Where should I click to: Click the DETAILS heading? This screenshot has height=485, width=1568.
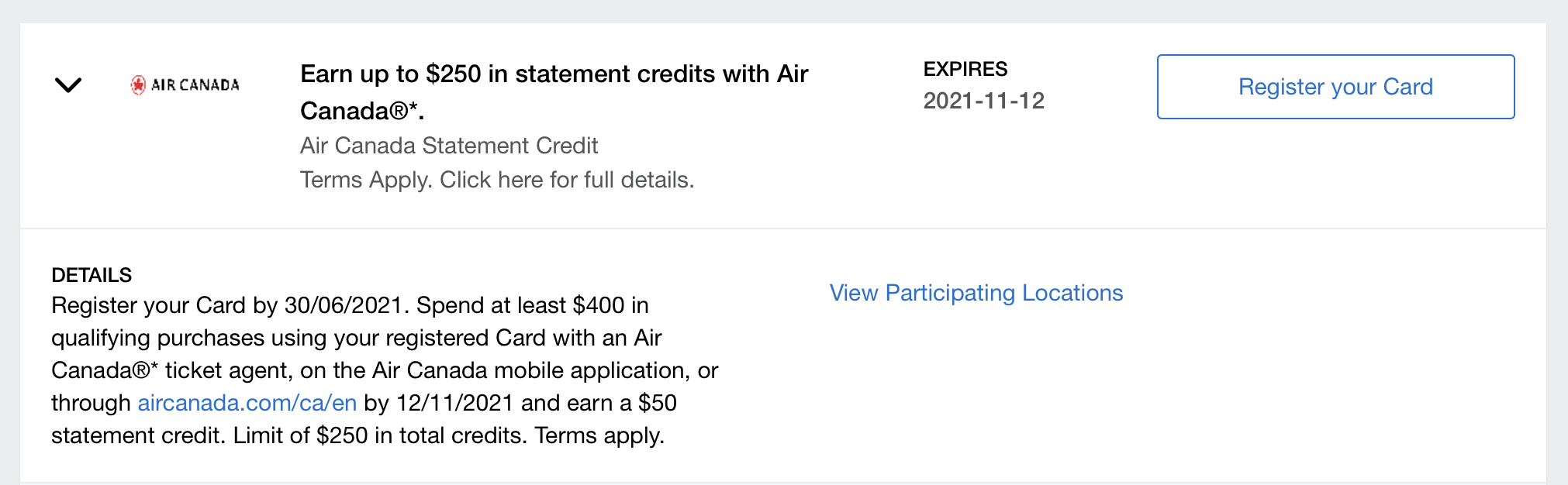[x=92, y=275]
